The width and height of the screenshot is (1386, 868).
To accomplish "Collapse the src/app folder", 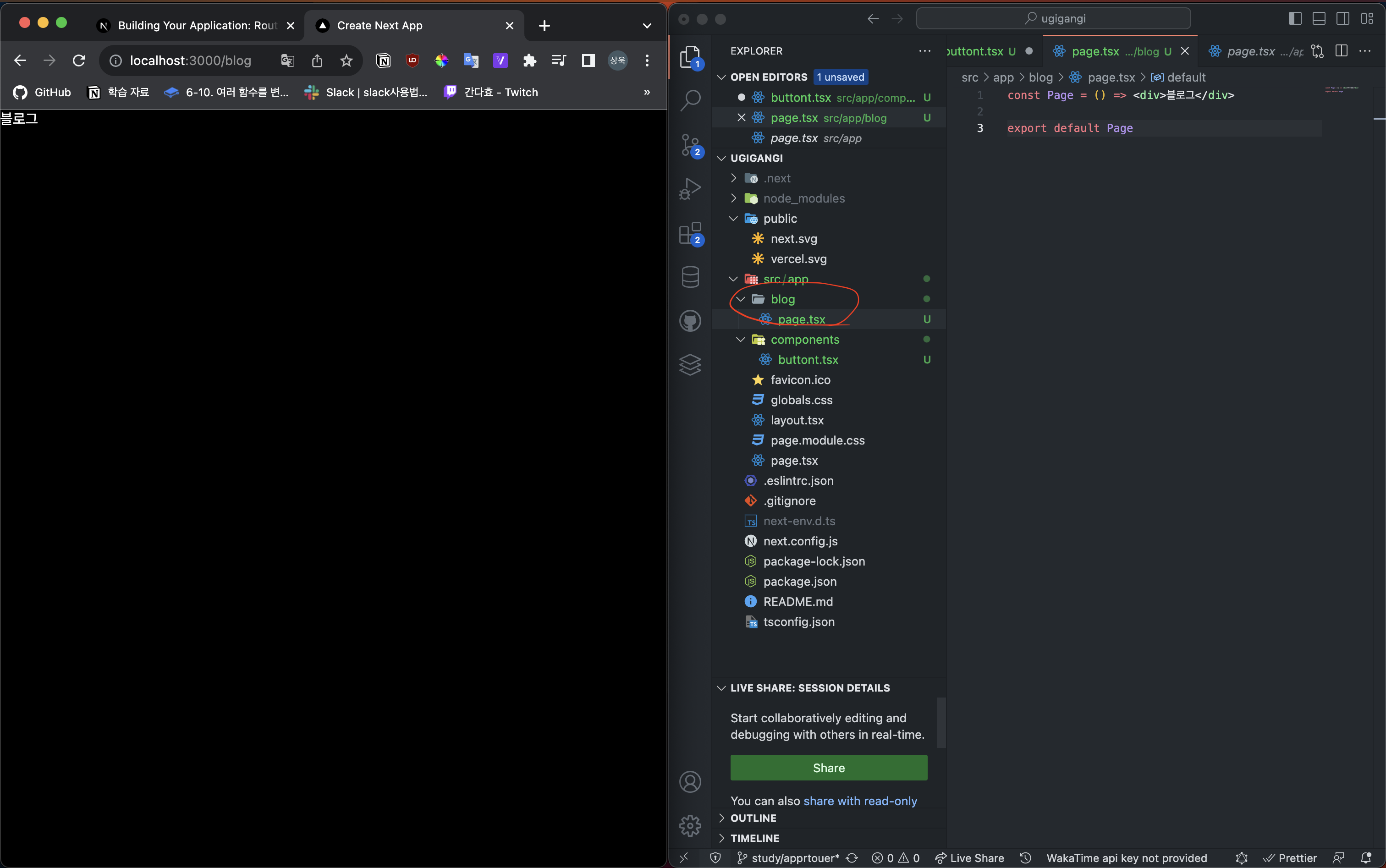I will tap(733, 279).
